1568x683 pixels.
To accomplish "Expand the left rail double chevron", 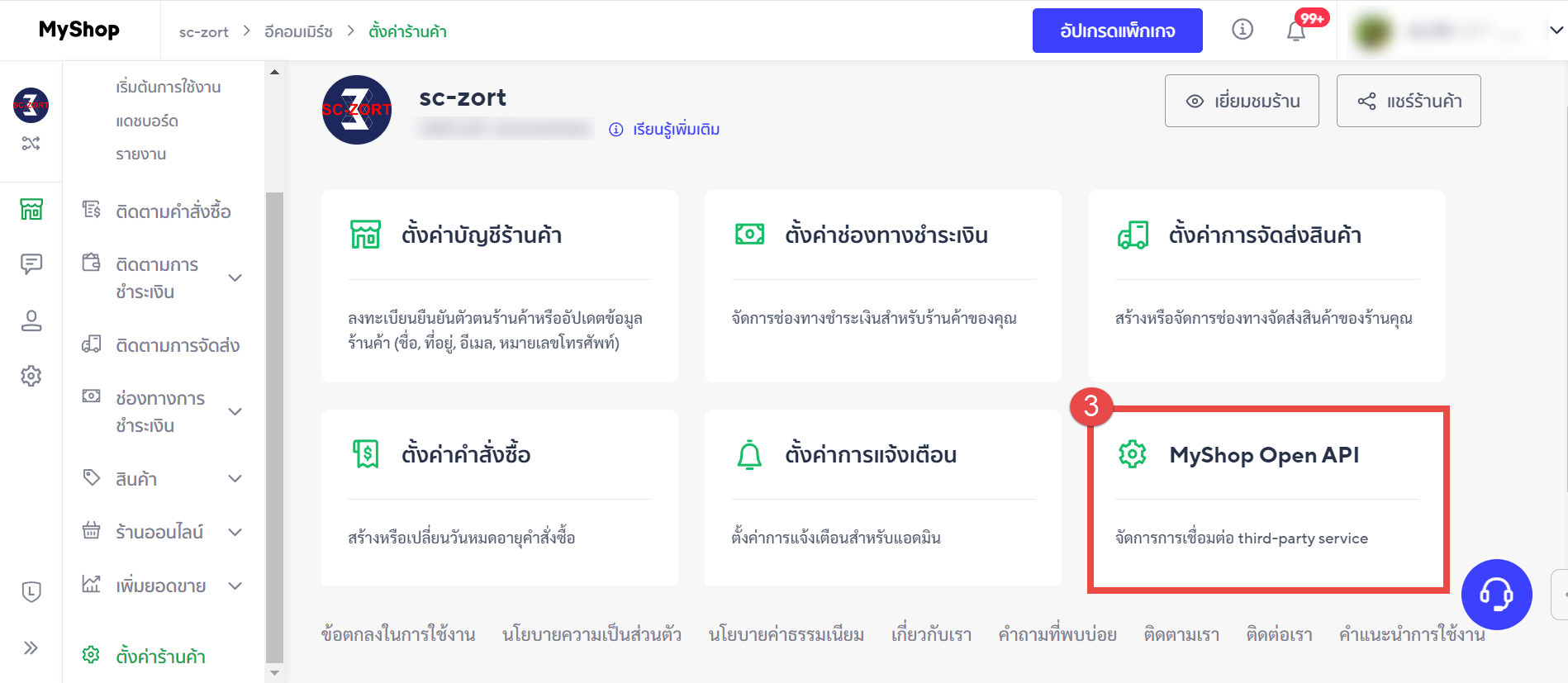I will 31,647.
